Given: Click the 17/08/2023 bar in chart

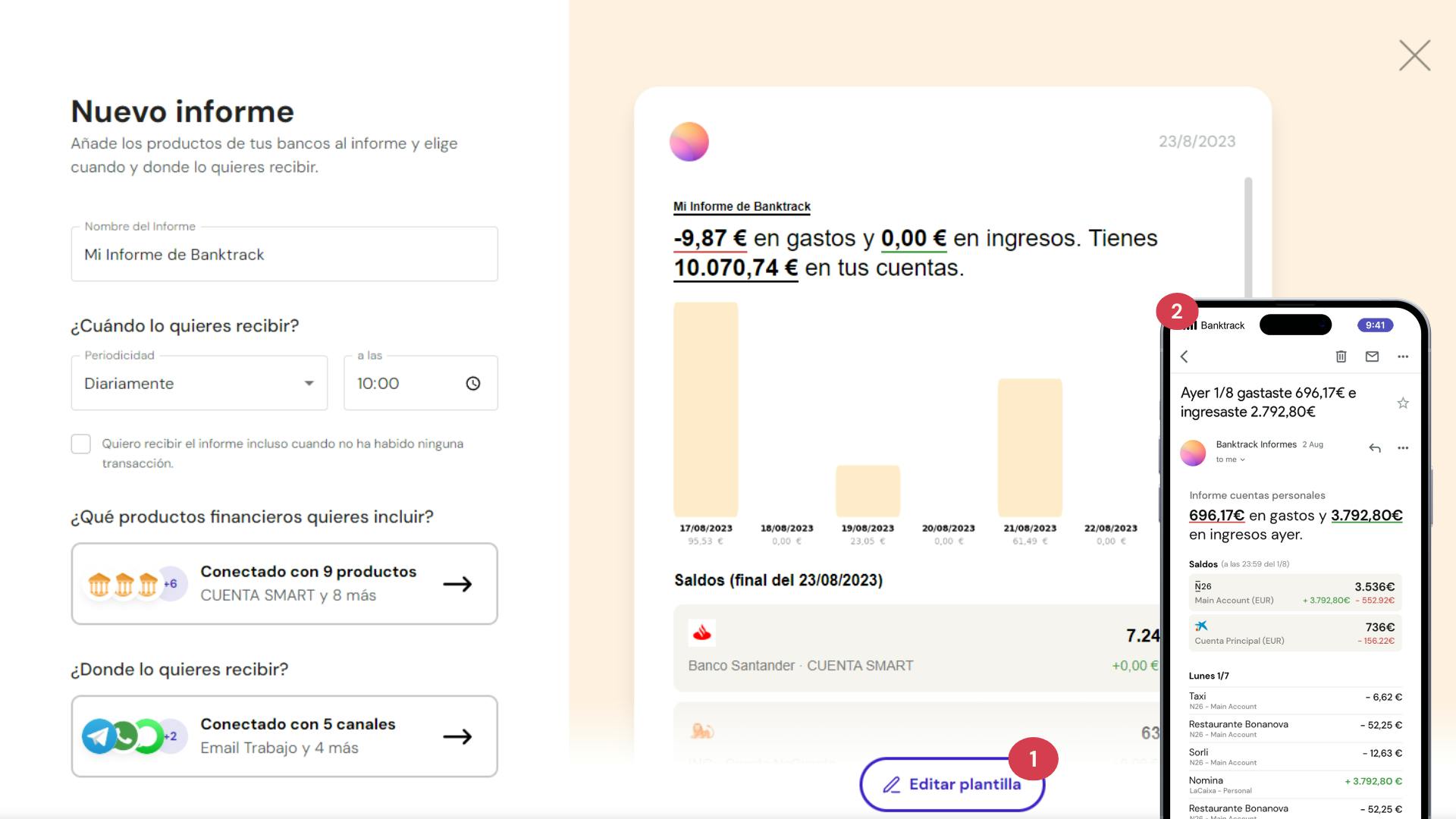Looking at the screenshot, I should (705, 409).
